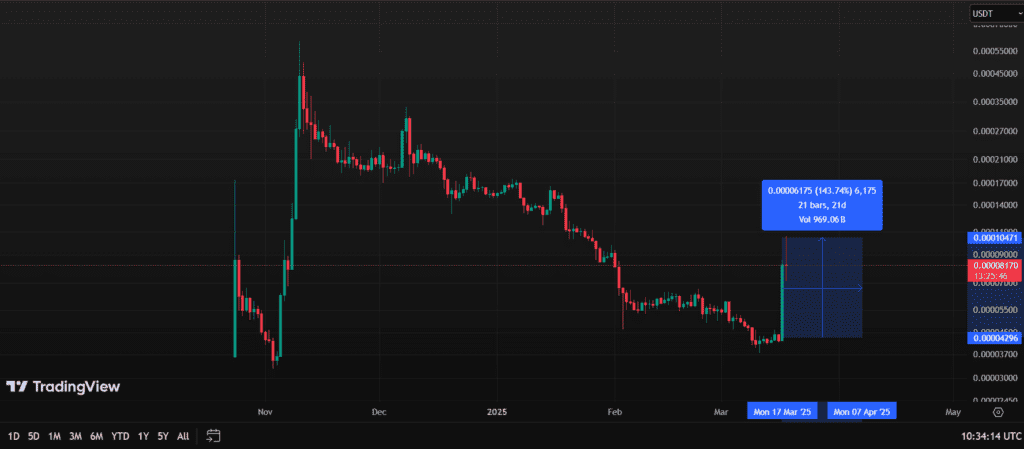Switch to 3M time range
Screen dimensions: 1024x449
click(x=75, y=436)
